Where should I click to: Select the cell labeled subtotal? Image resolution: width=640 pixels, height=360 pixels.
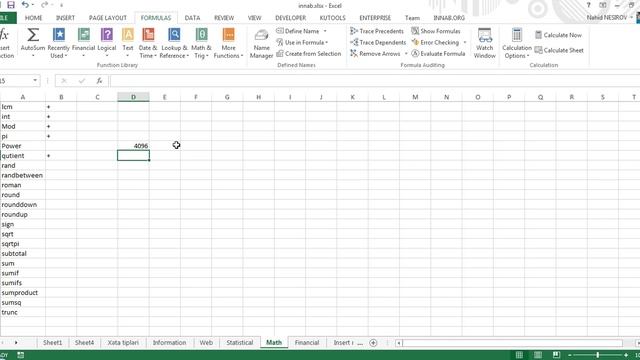pos(23,253)
